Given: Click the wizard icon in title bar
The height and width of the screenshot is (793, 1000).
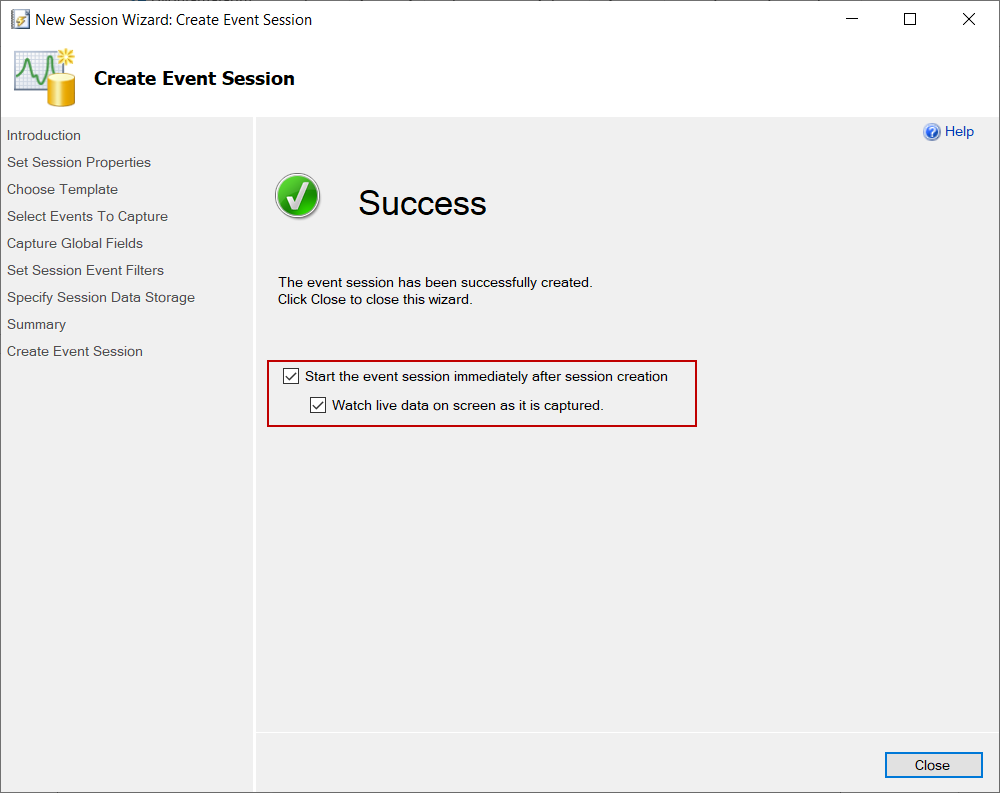Looking at the screenshot, I should [x=20, y=20].
